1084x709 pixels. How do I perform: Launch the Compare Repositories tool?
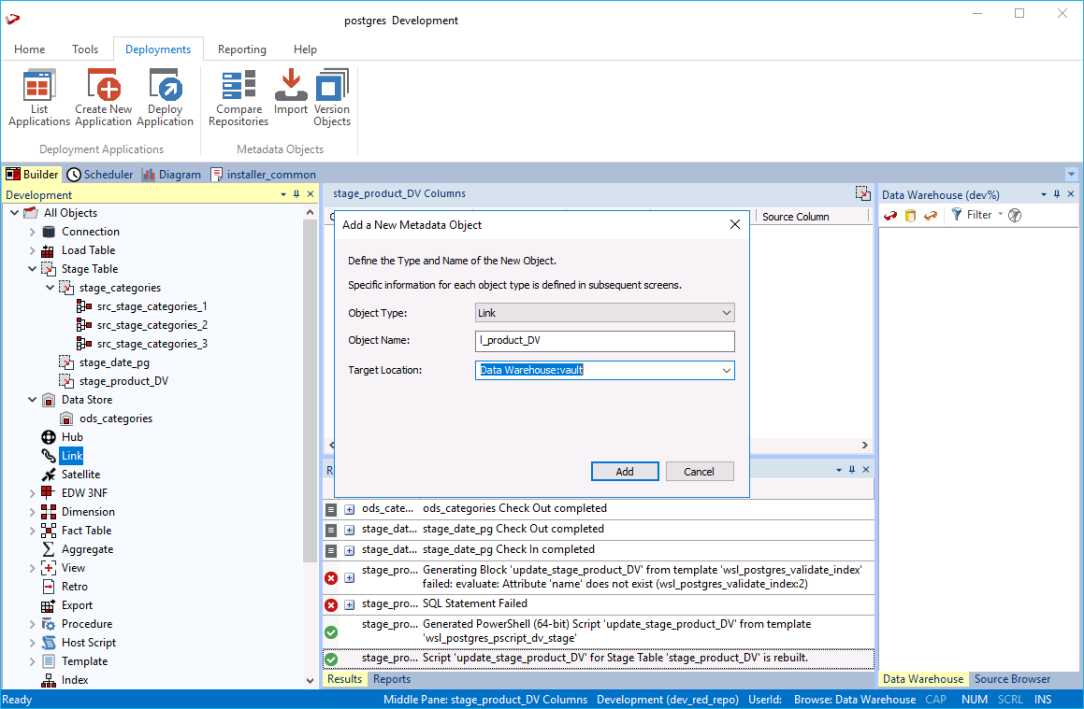238,97
